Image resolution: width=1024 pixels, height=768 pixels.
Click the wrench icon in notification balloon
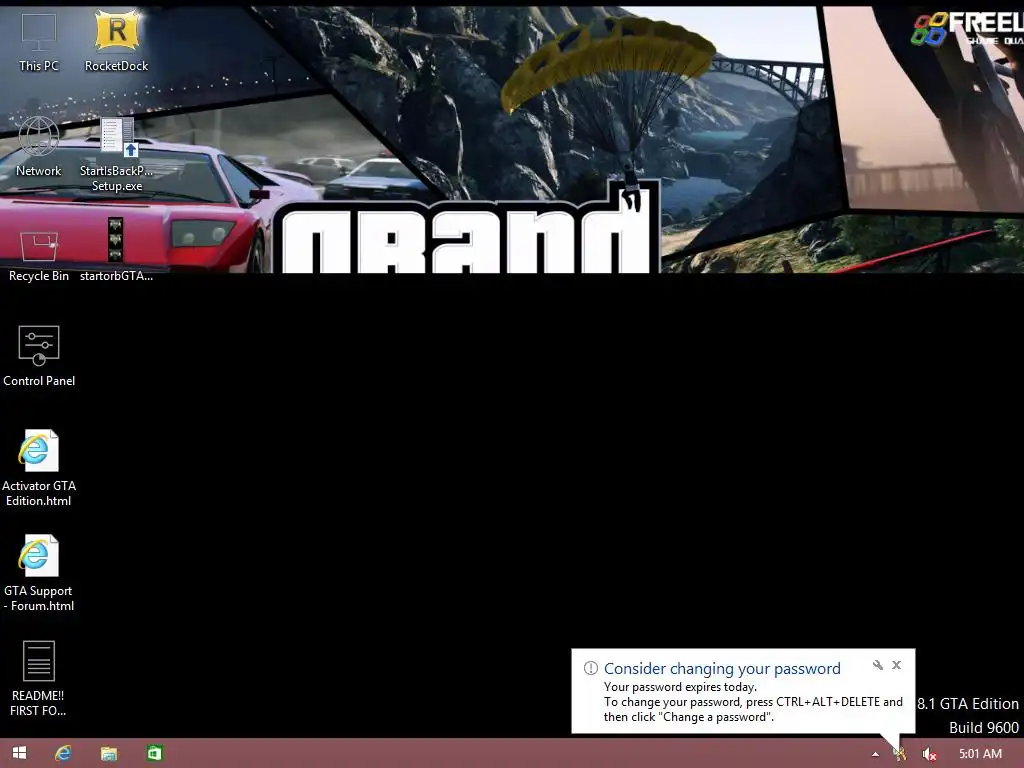click(x=878, y=665)
